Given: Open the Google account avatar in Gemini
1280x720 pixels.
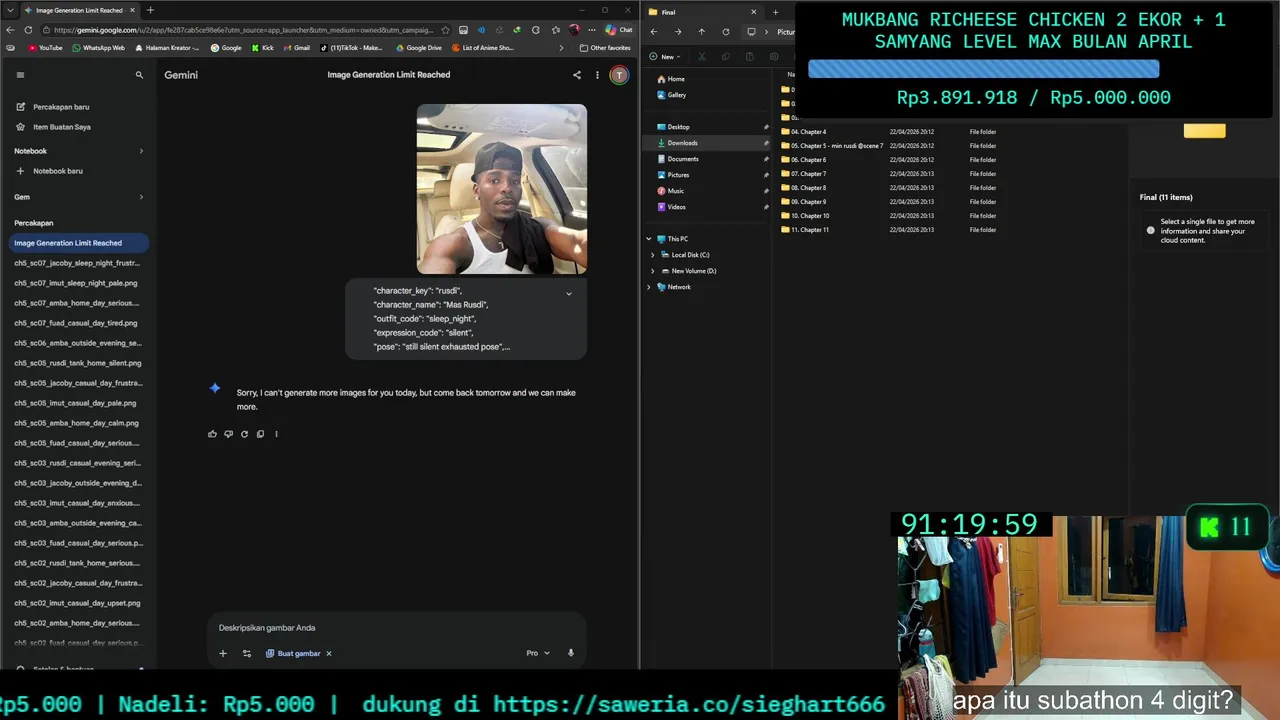Looking at the screenshot, I should click(x=619, y=75).
